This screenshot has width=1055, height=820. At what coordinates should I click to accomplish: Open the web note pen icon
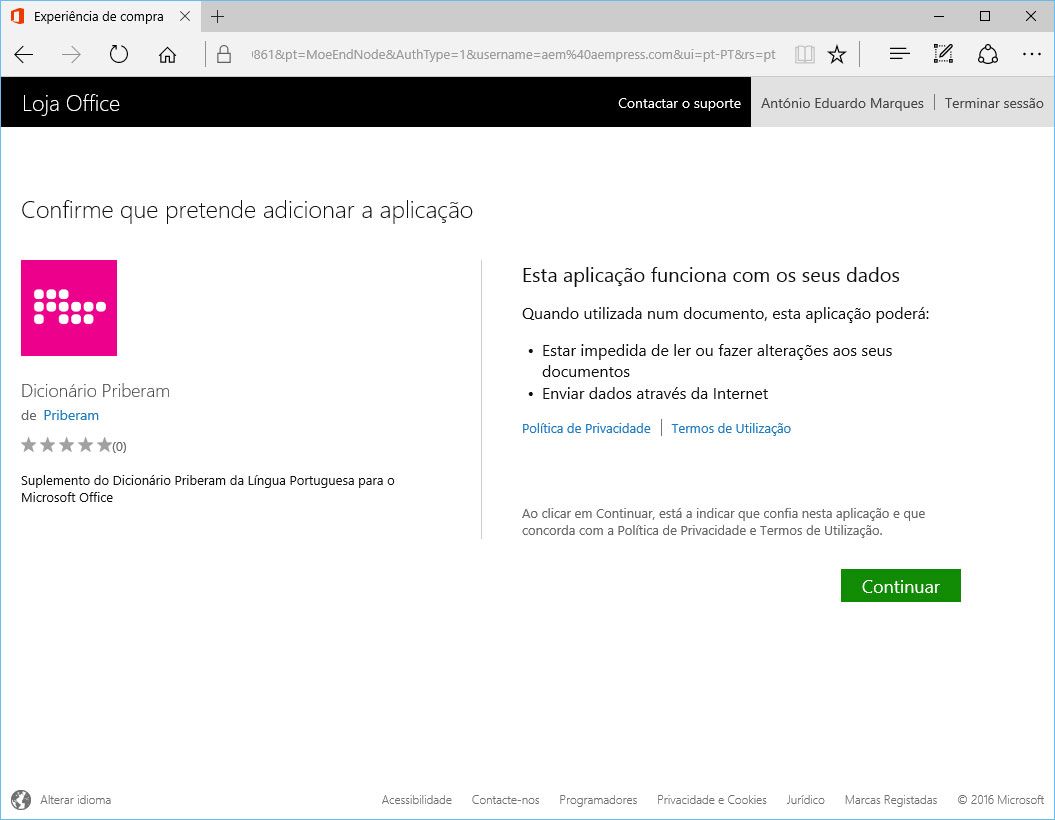click(943, 55)
